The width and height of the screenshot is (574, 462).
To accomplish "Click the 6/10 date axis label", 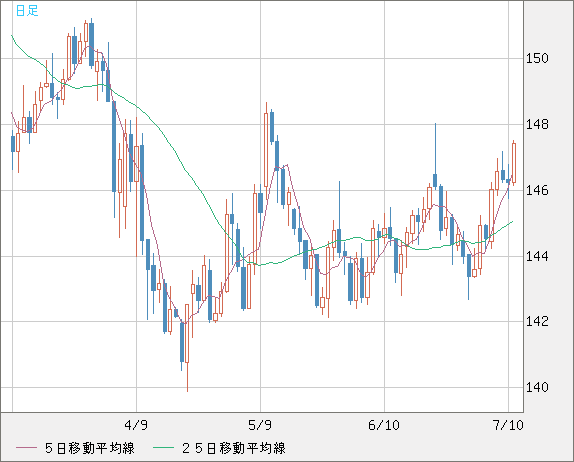I will click(x=384, y=425).
